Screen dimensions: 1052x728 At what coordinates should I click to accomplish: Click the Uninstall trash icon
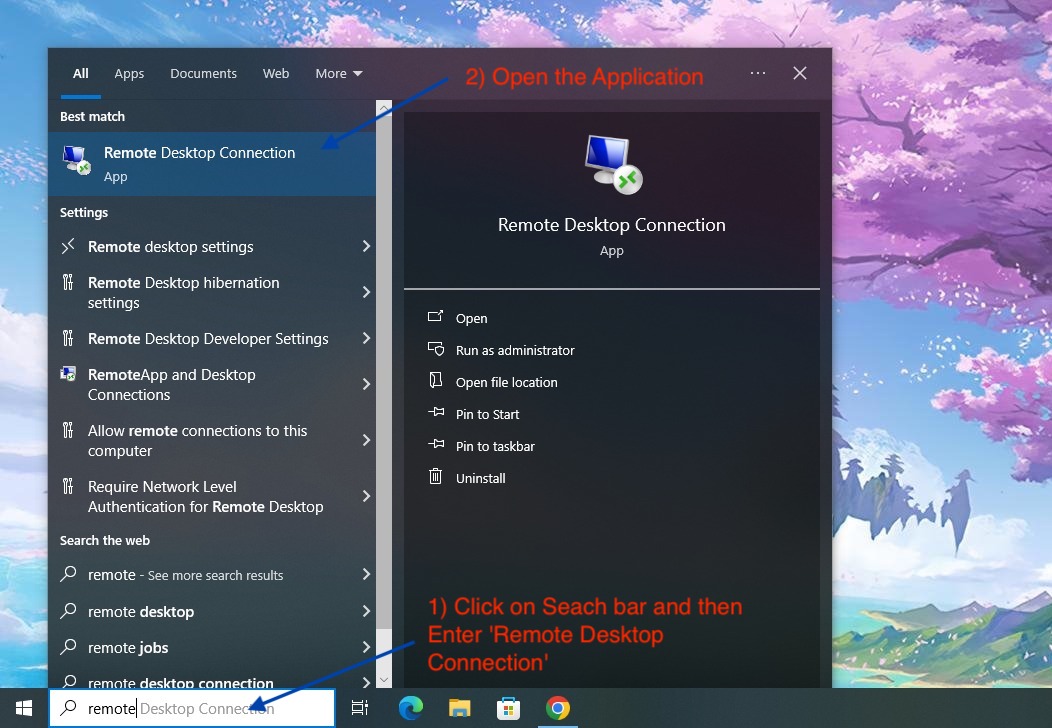[436, 478]
